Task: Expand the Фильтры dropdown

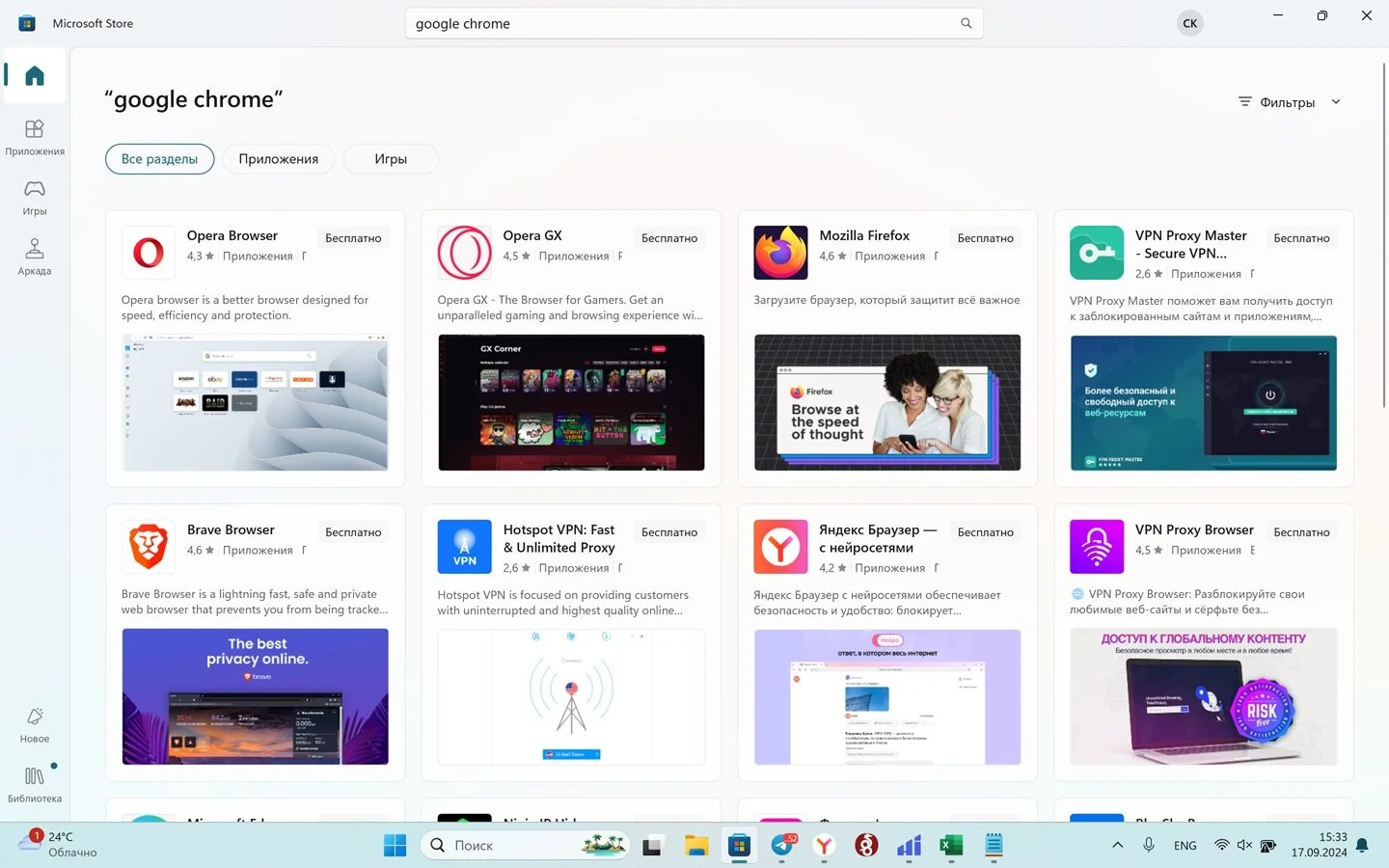Action: click(1290, 102)
